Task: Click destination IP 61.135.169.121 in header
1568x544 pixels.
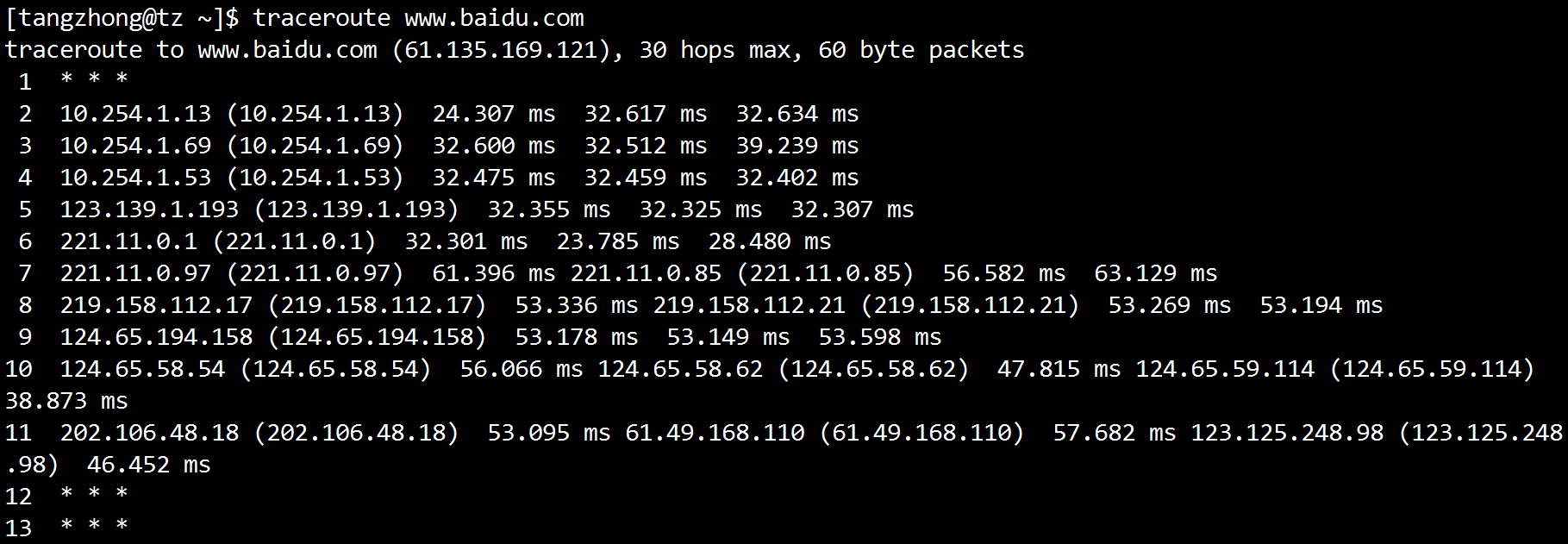Action: click(x=501, y=50)
